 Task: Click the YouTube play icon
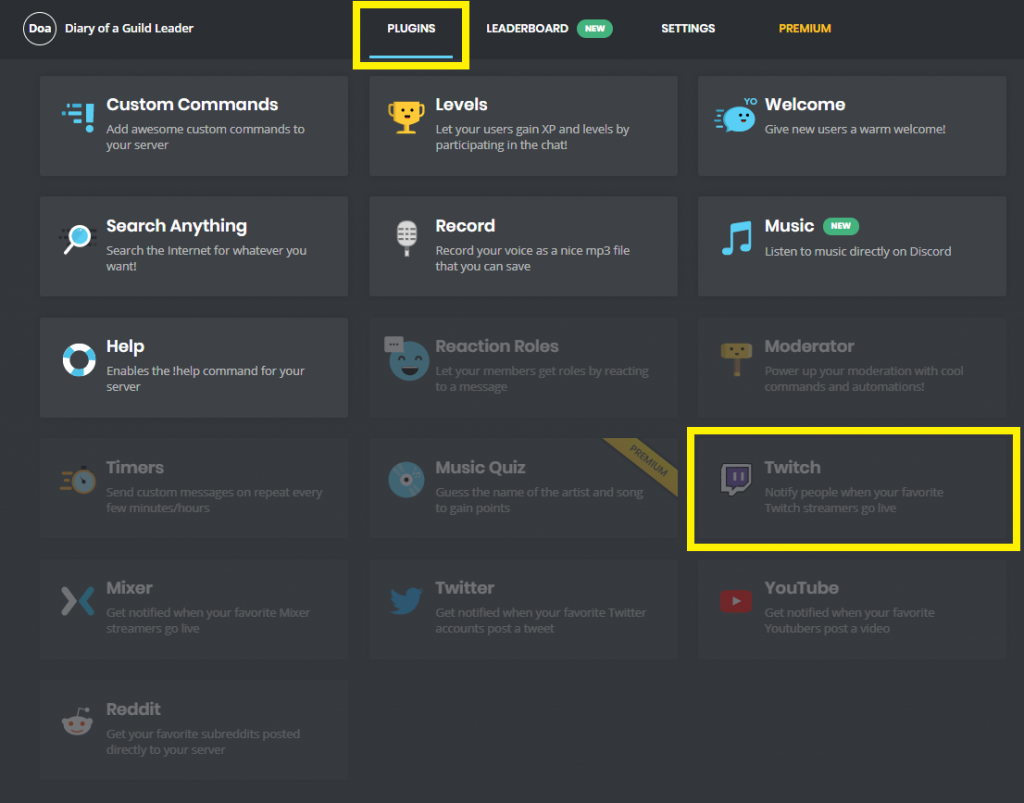pos(736,601)
